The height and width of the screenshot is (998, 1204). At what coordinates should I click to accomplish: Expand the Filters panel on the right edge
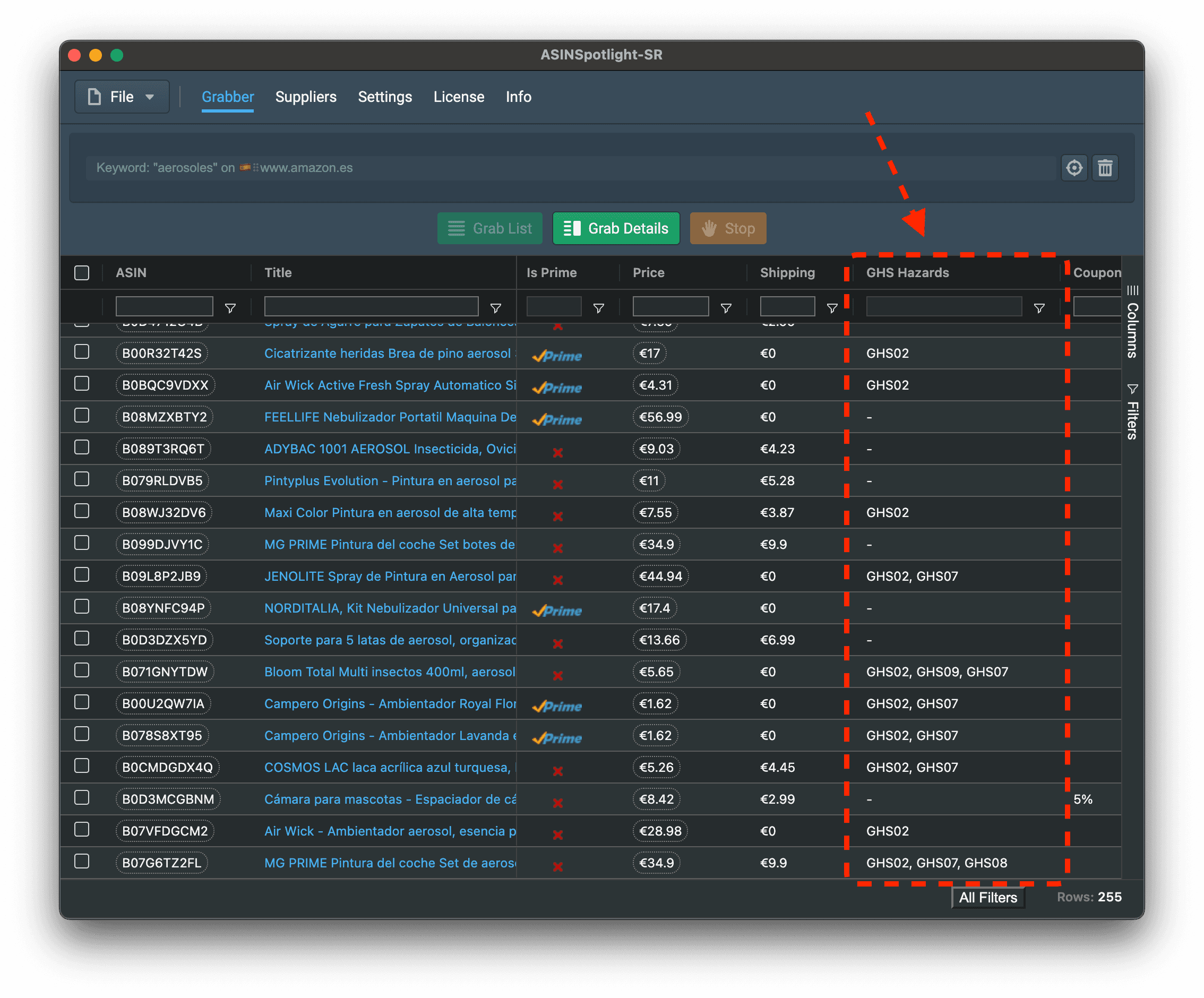pyautogui.click(x=1132, y=412)
